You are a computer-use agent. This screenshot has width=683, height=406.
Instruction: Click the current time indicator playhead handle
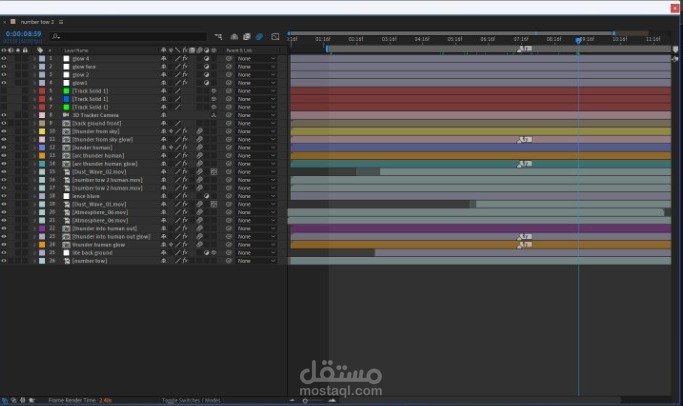coord(578,41)
